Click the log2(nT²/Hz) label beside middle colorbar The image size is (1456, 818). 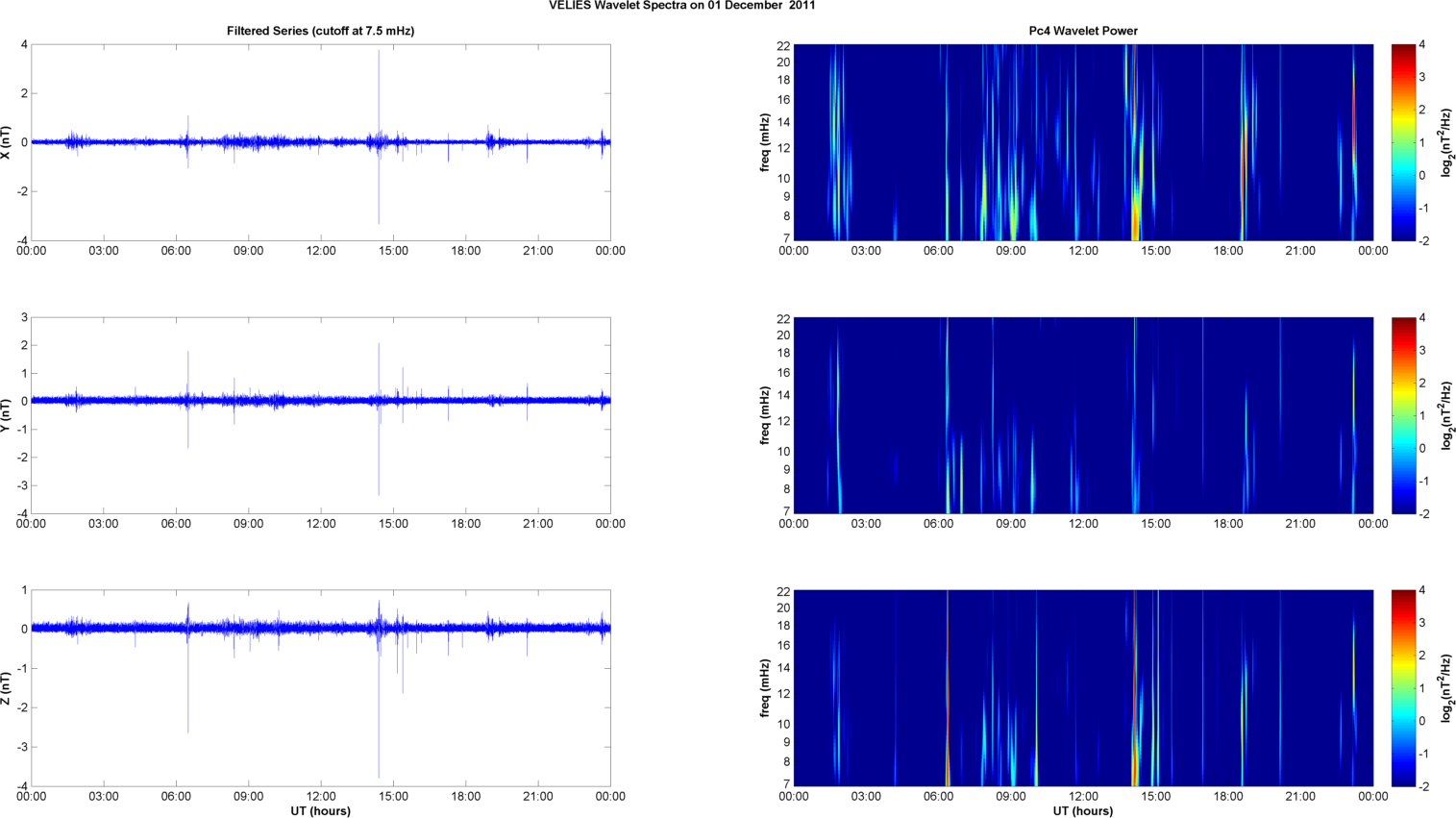(1444, 415)
